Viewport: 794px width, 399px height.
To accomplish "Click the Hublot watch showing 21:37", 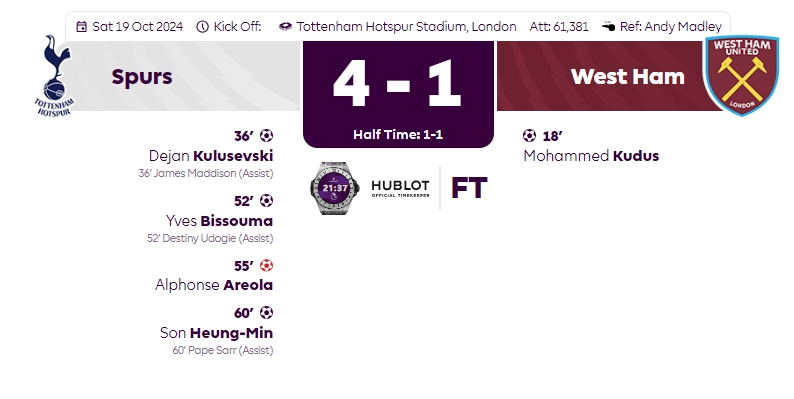I will tap(335, 188).
